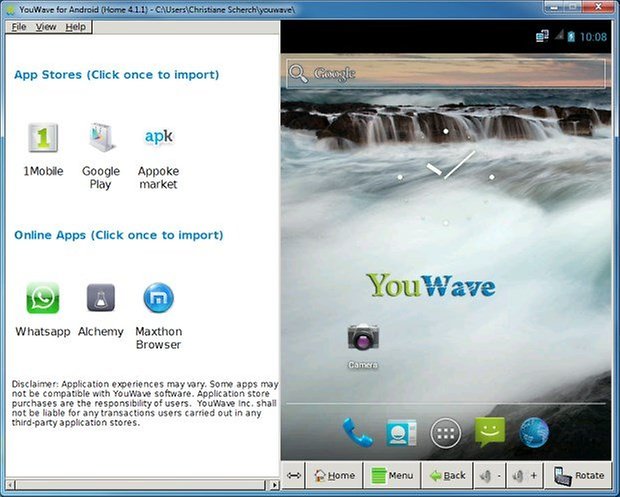
Task: Click the 10:08 clock in status bar
Action: (x=593, y=37)
